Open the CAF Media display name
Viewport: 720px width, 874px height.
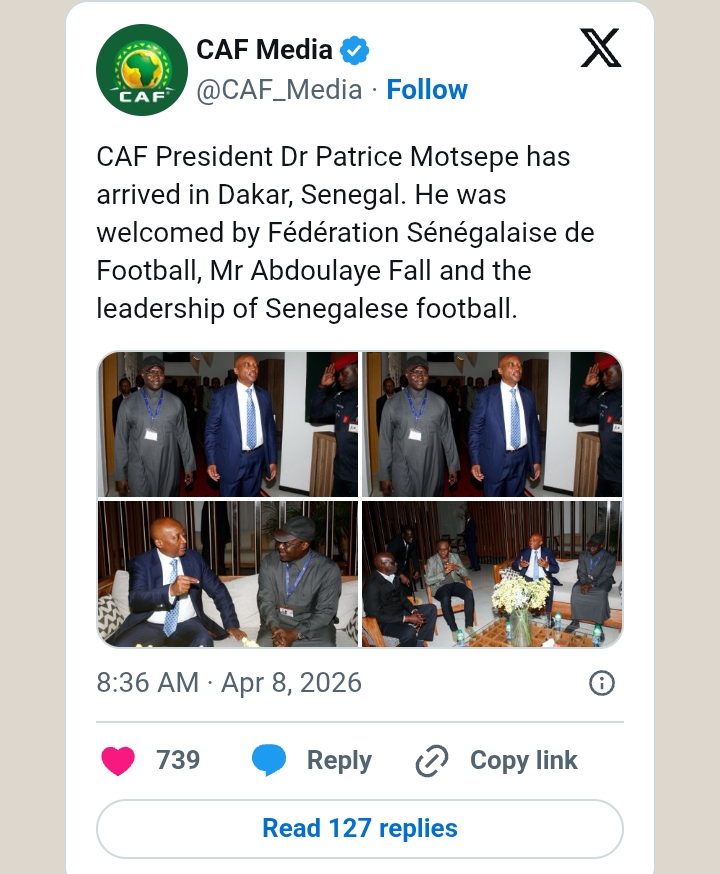click(x=264, y=48)
